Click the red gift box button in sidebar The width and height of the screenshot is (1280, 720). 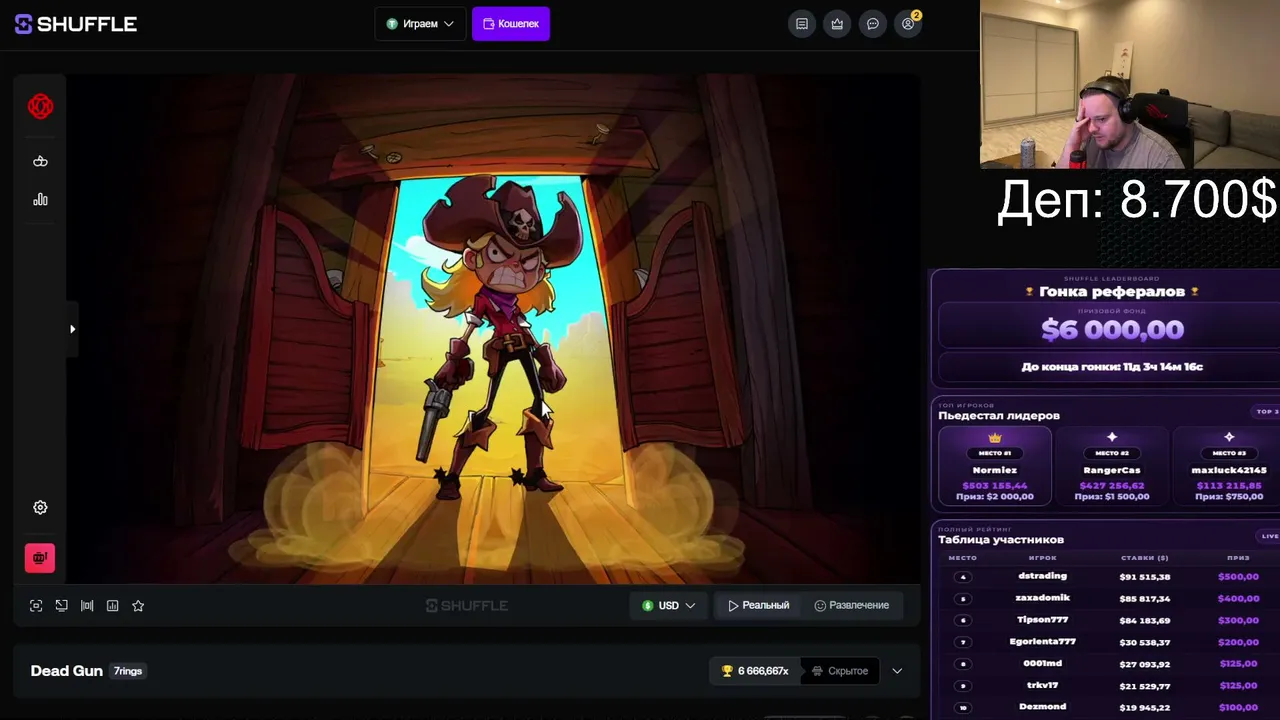pyautogui.click(x=40, y=558)
